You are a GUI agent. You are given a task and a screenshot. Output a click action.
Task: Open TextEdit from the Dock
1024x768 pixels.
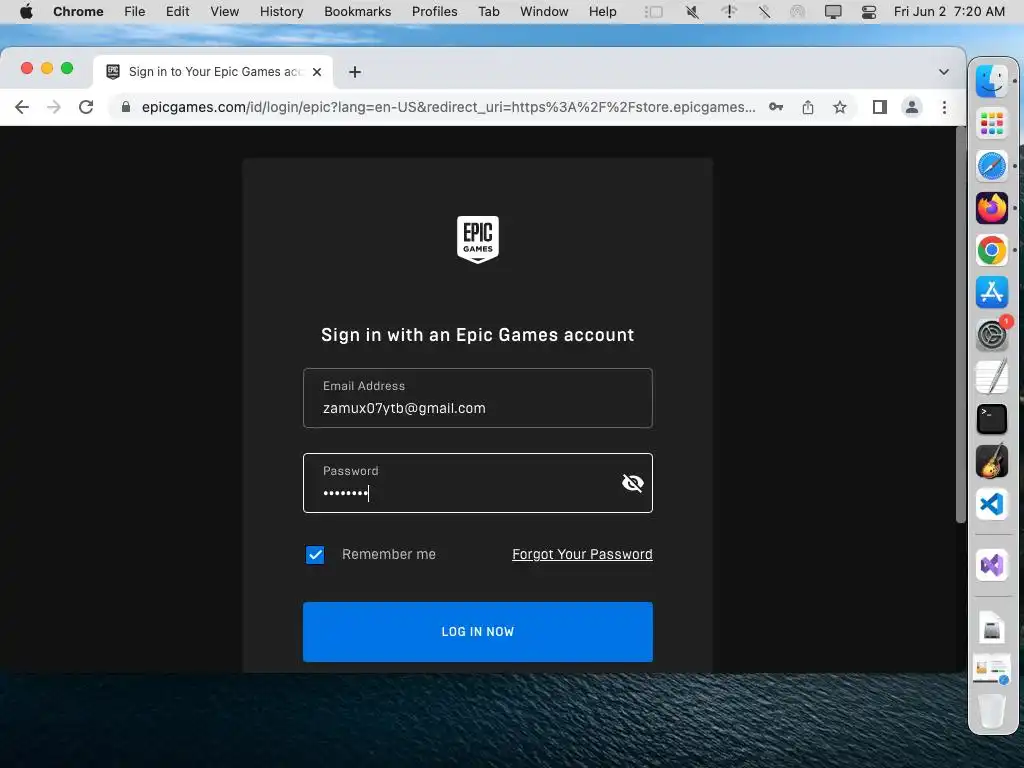coord(991,377)
